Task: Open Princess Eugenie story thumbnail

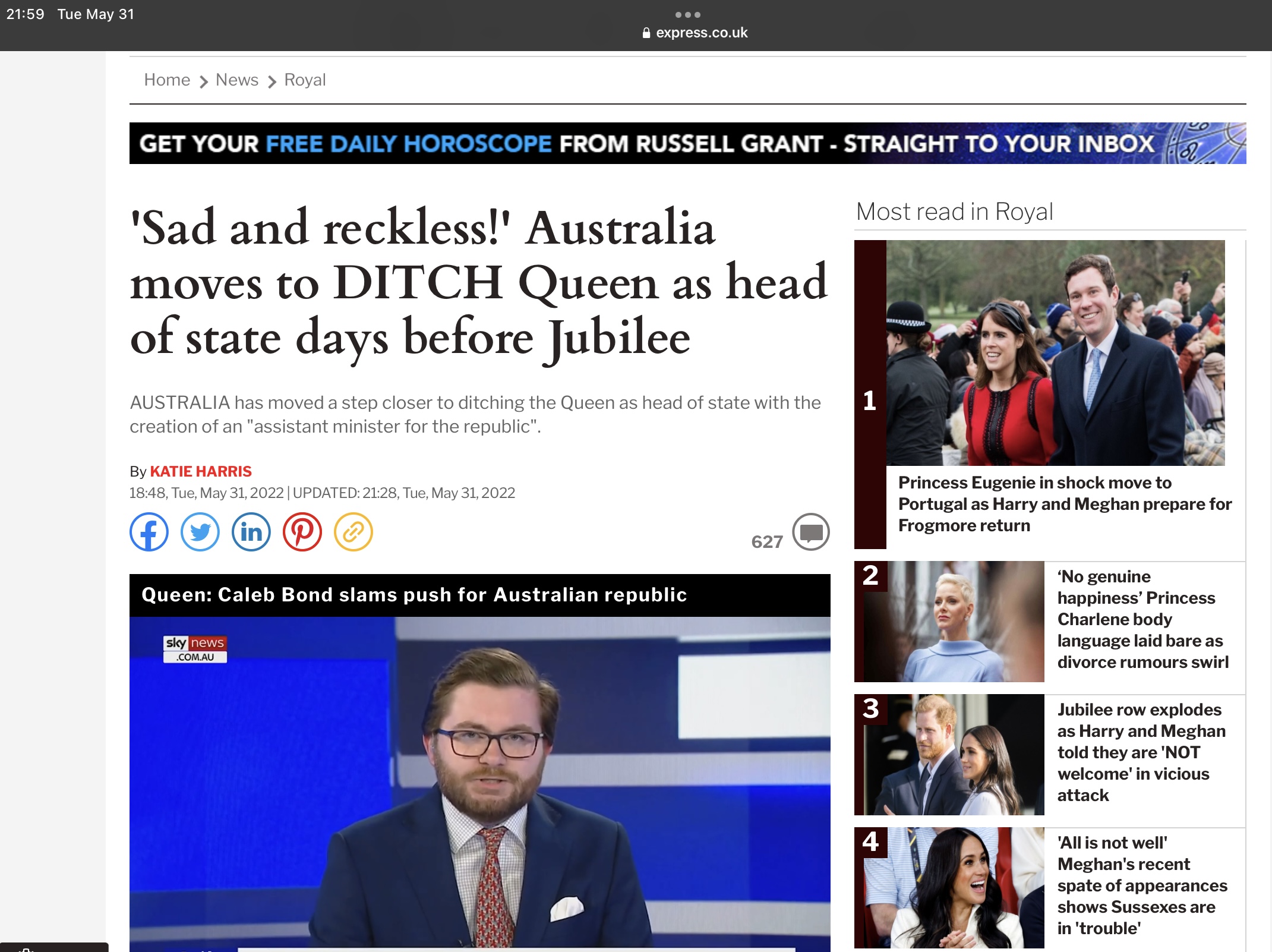Action: tap(1056, 353)
